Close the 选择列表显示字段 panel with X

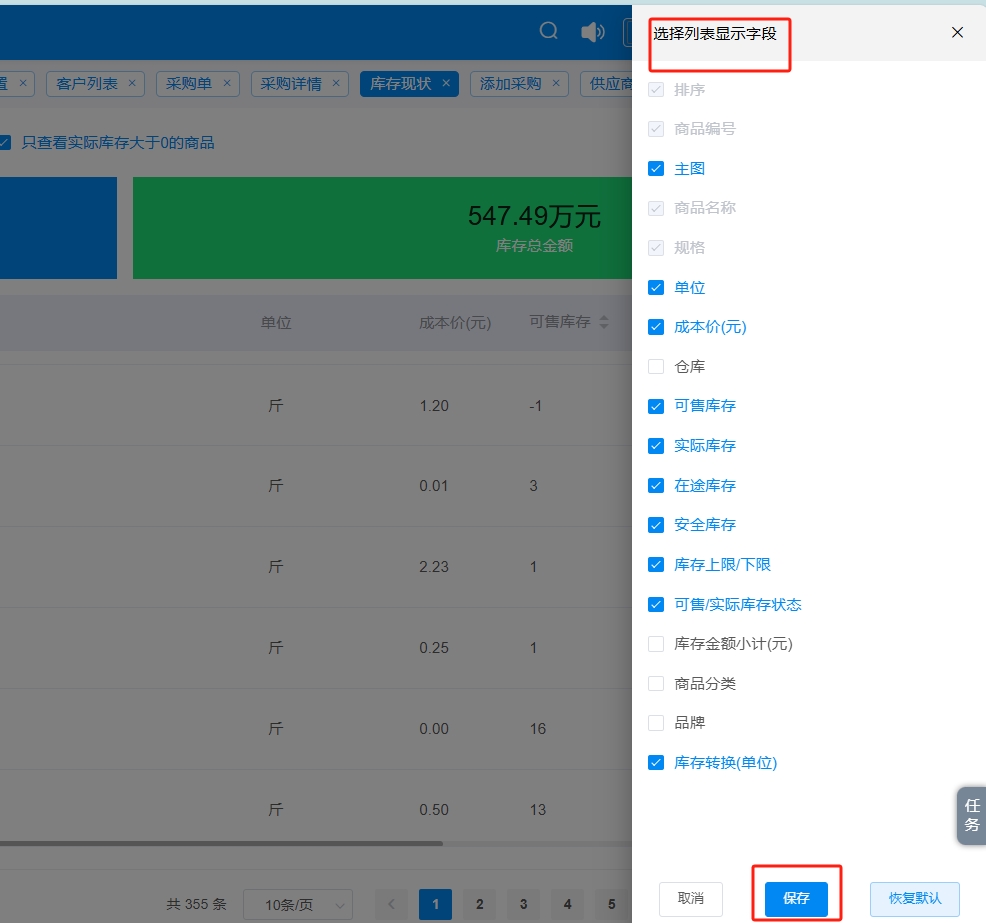957,32
